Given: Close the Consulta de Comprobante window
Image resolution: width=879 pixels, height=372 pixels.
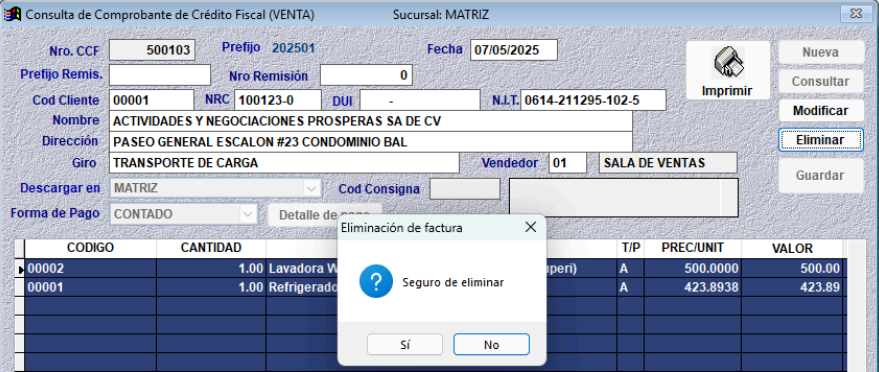Looking at the screenshot, I should pyautogui.click(x=856, y=13).
